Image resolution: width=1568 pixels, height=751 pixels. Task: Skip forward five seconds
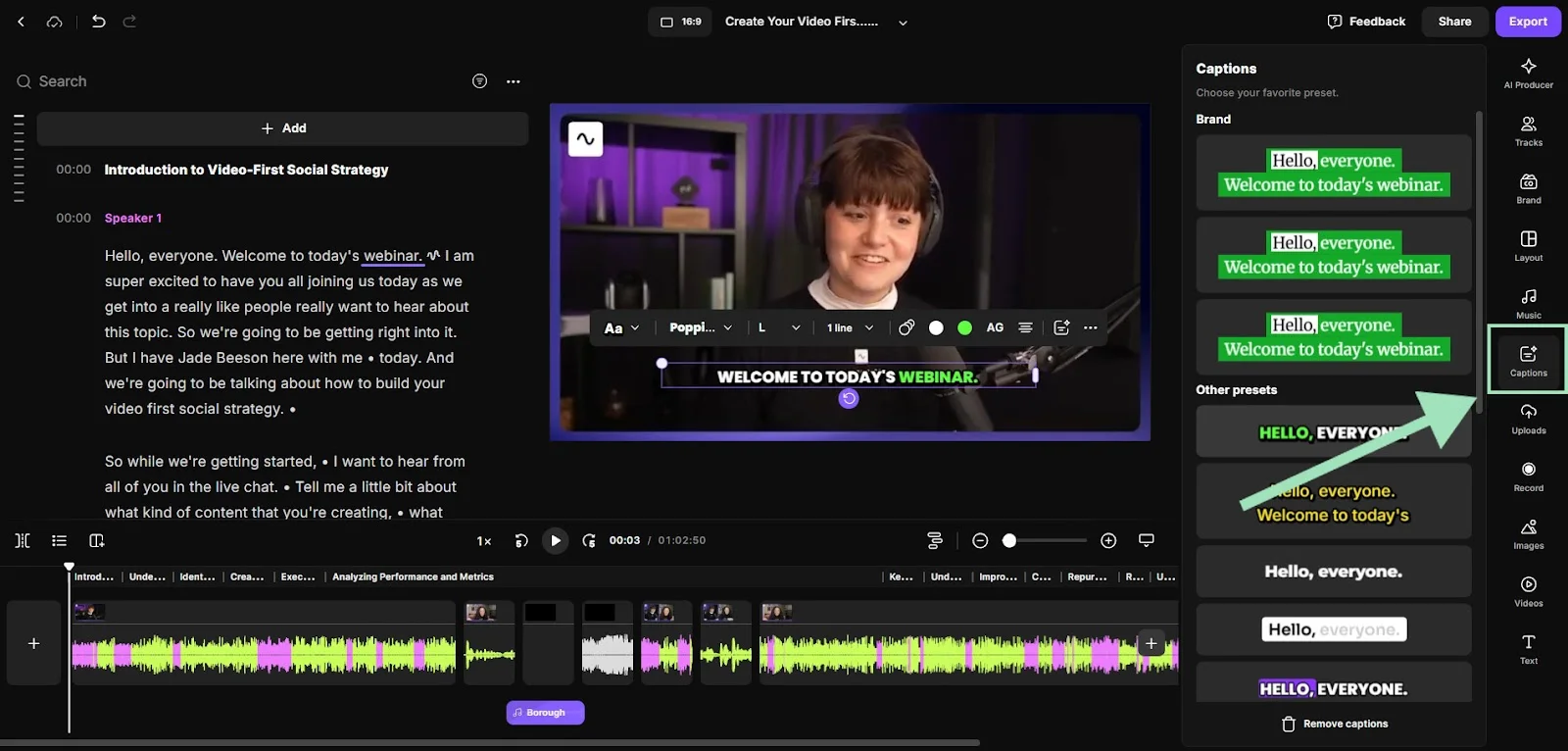588,540
